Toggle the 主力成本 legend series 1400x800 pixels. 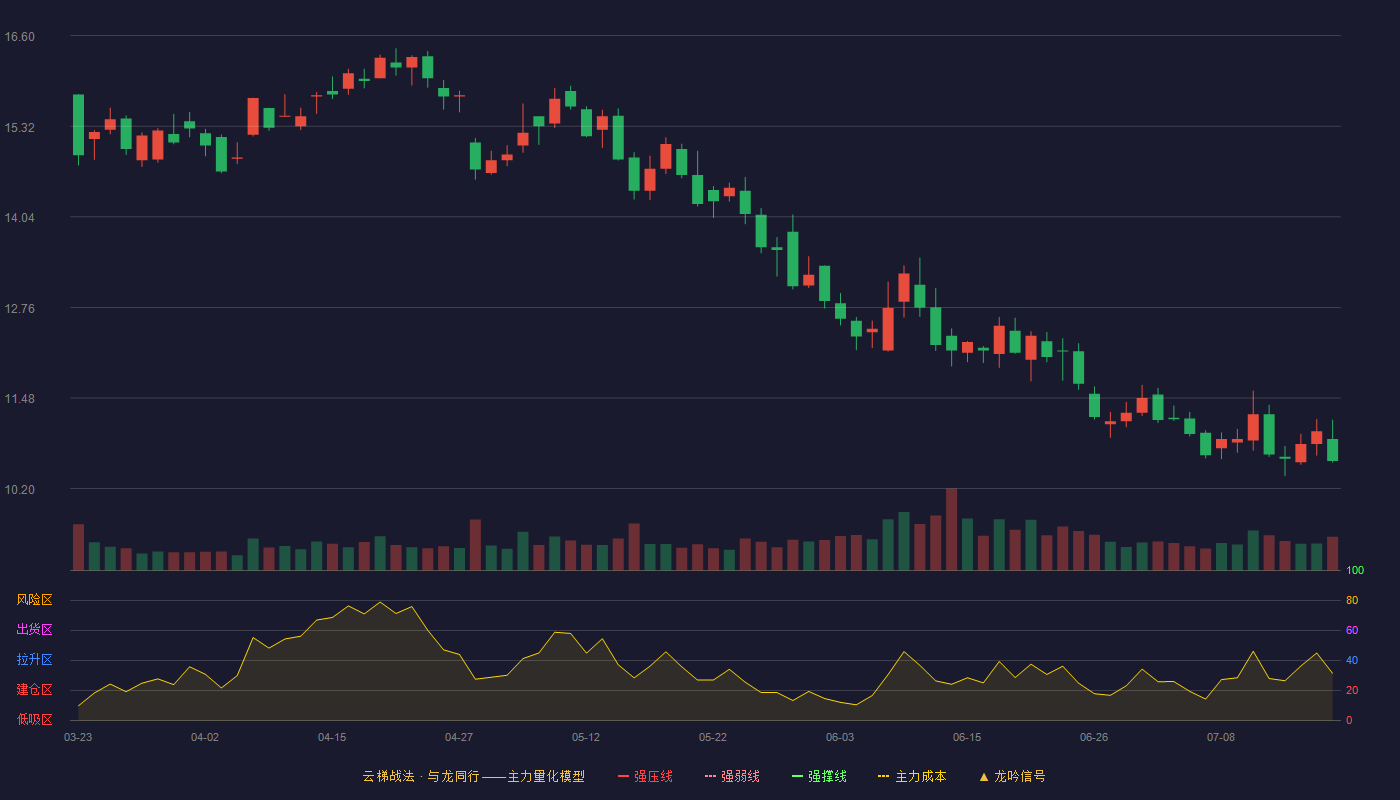click(912, 776)
